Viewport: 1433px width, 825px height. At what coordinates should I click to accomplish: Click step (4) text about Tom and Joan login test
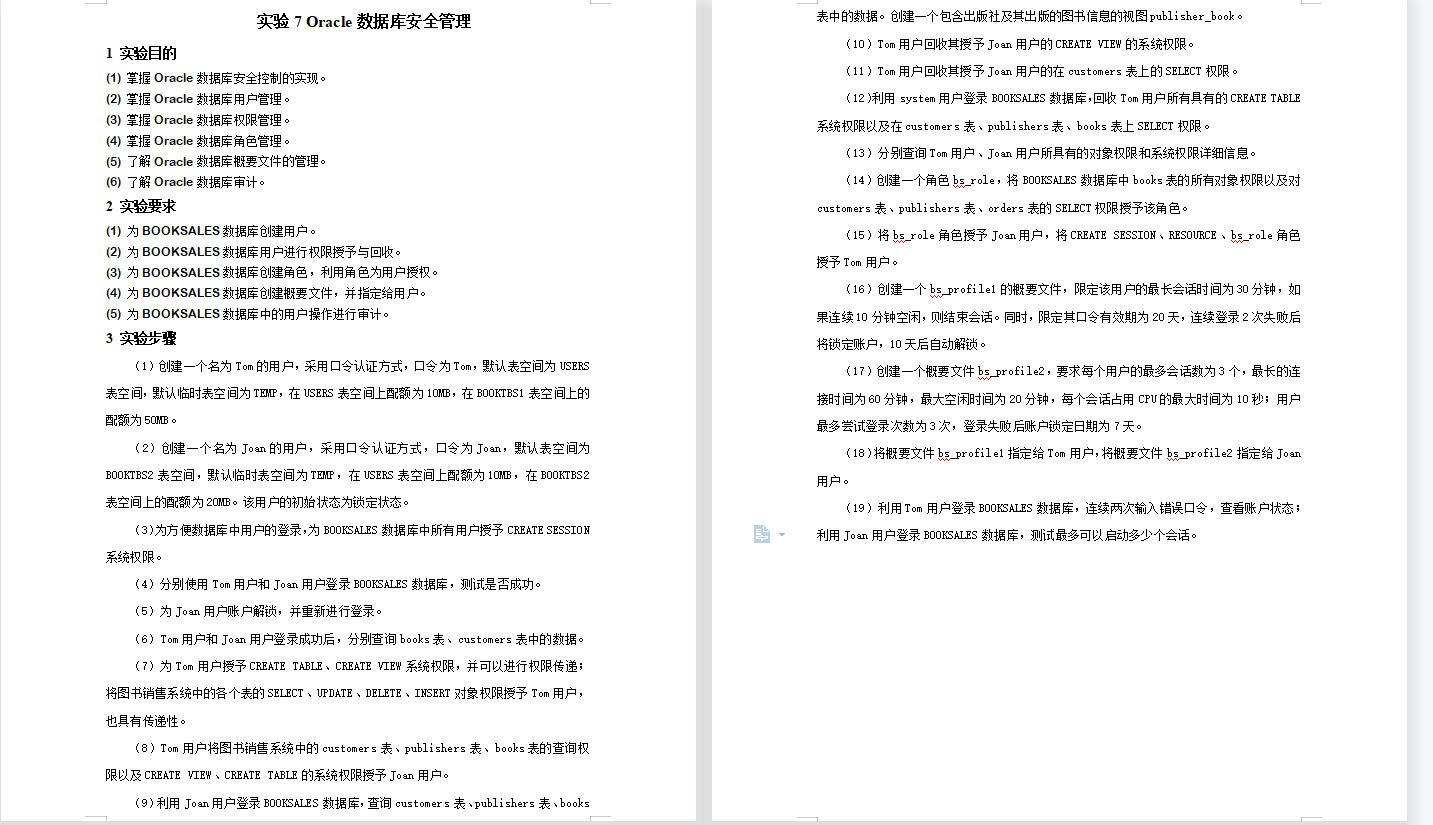pyautogui.click(x=338, y=584)
